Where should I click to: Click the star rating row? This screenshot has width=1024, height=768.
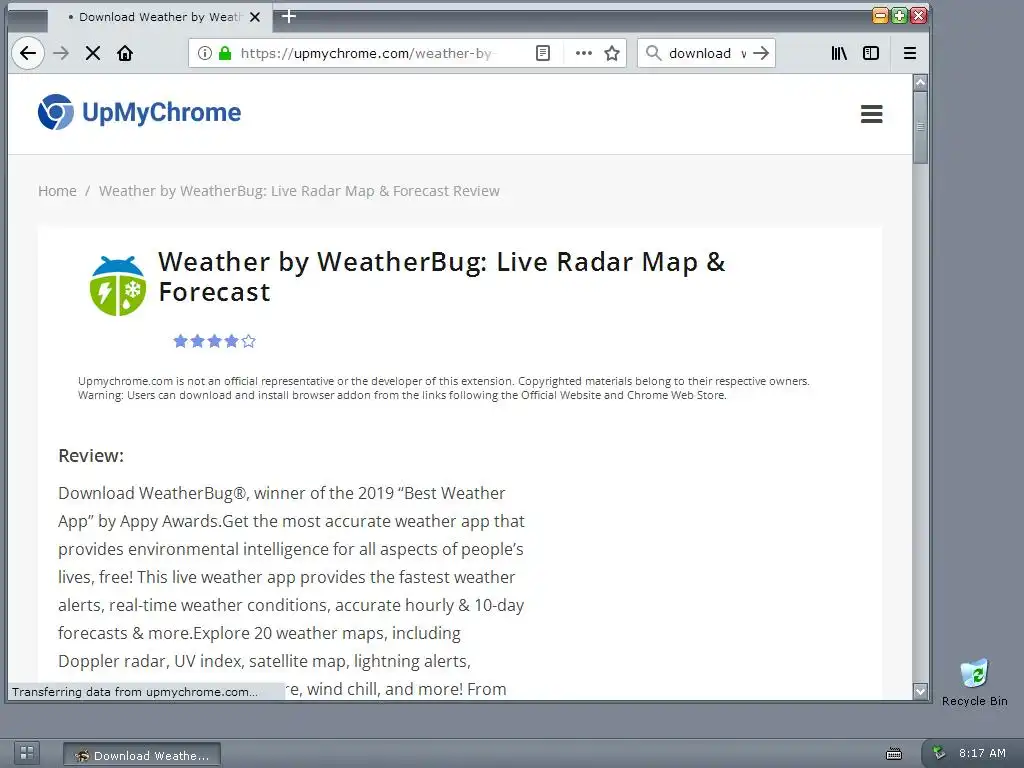(x=214, y=341)
